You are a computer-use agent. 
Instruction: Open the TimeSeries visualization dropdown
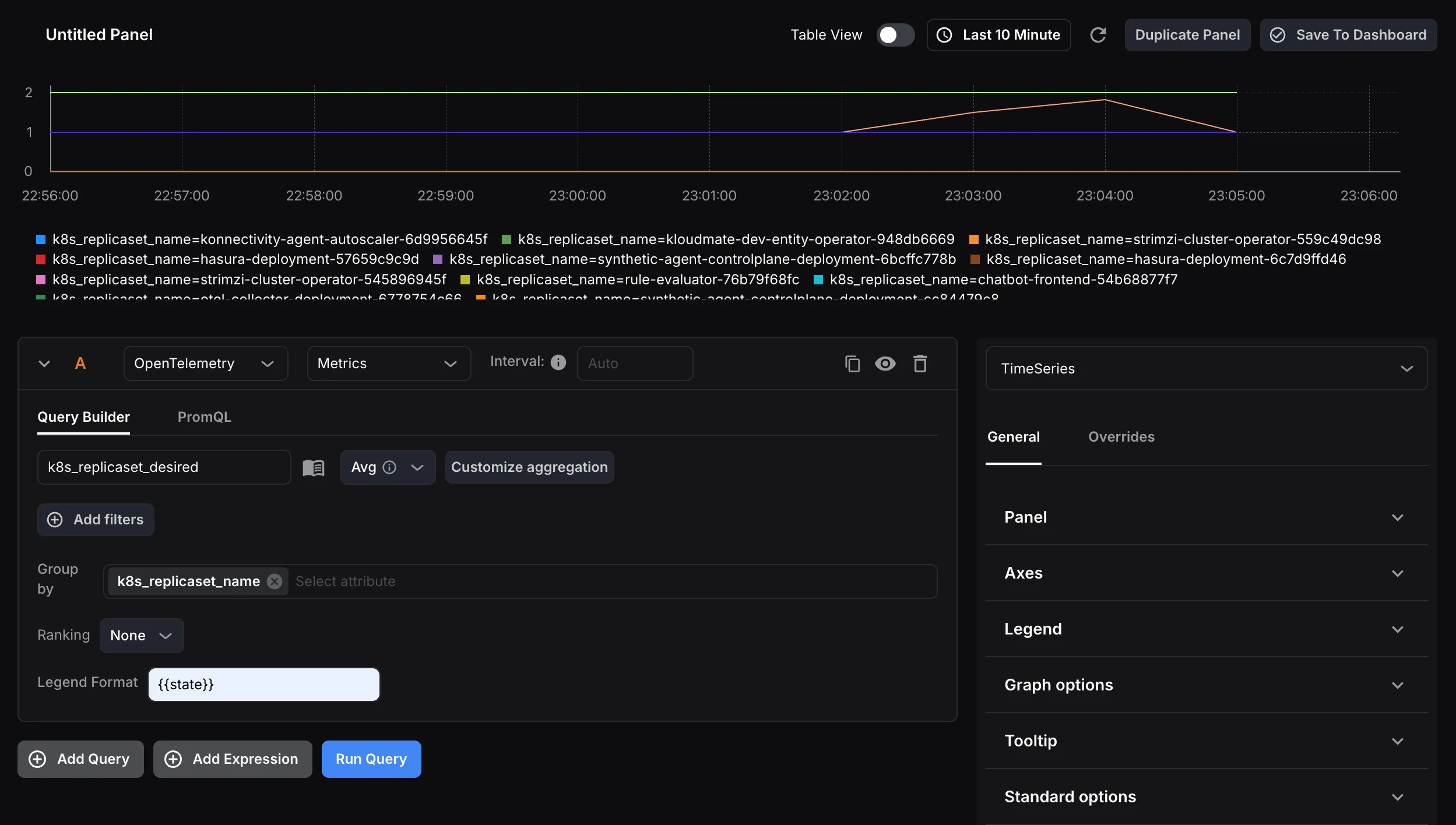[x=1207, y=368]
